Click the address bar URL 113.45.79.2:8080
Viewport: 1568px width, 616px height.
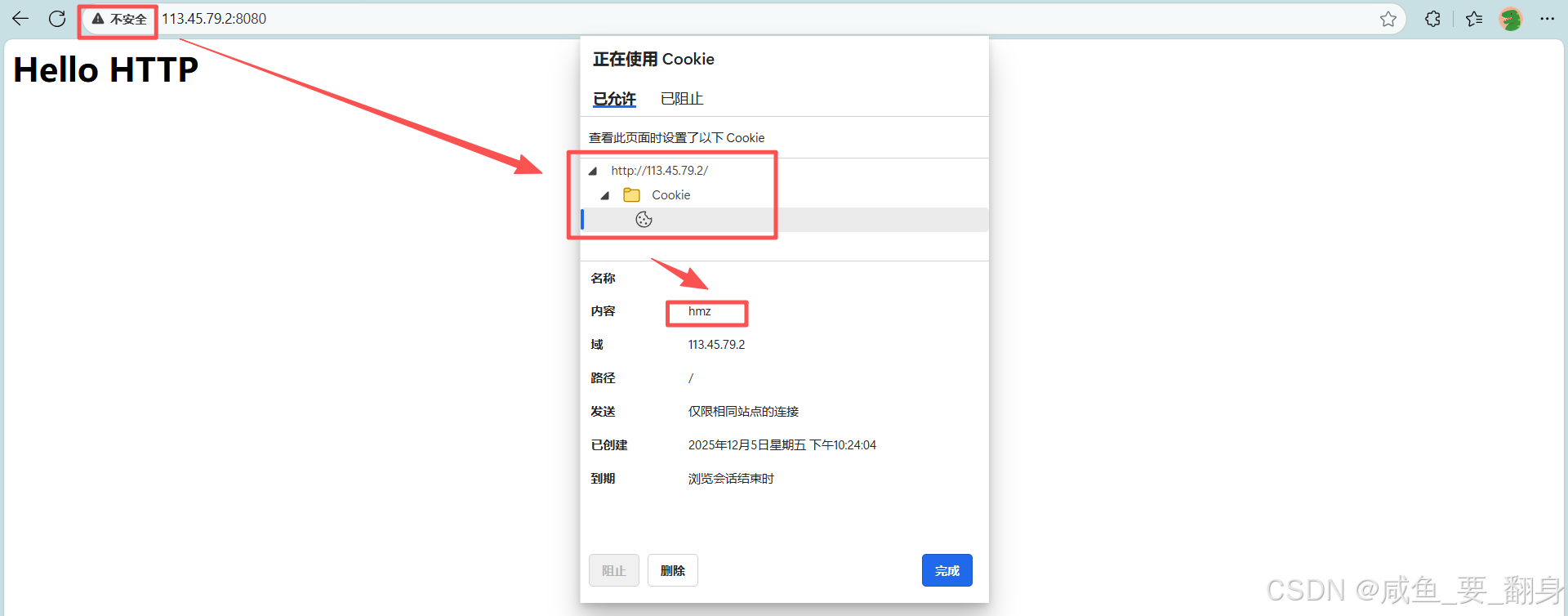[x=214, y=19]
